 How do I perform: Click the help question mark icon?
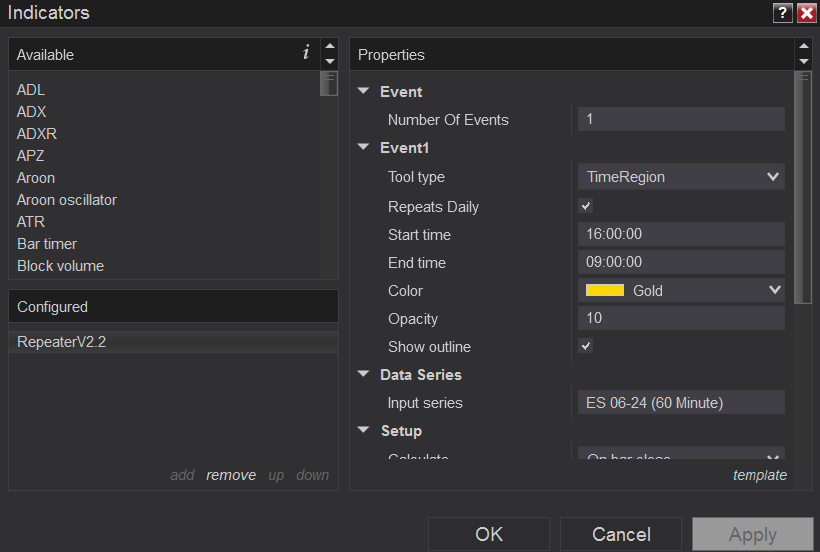783,13
